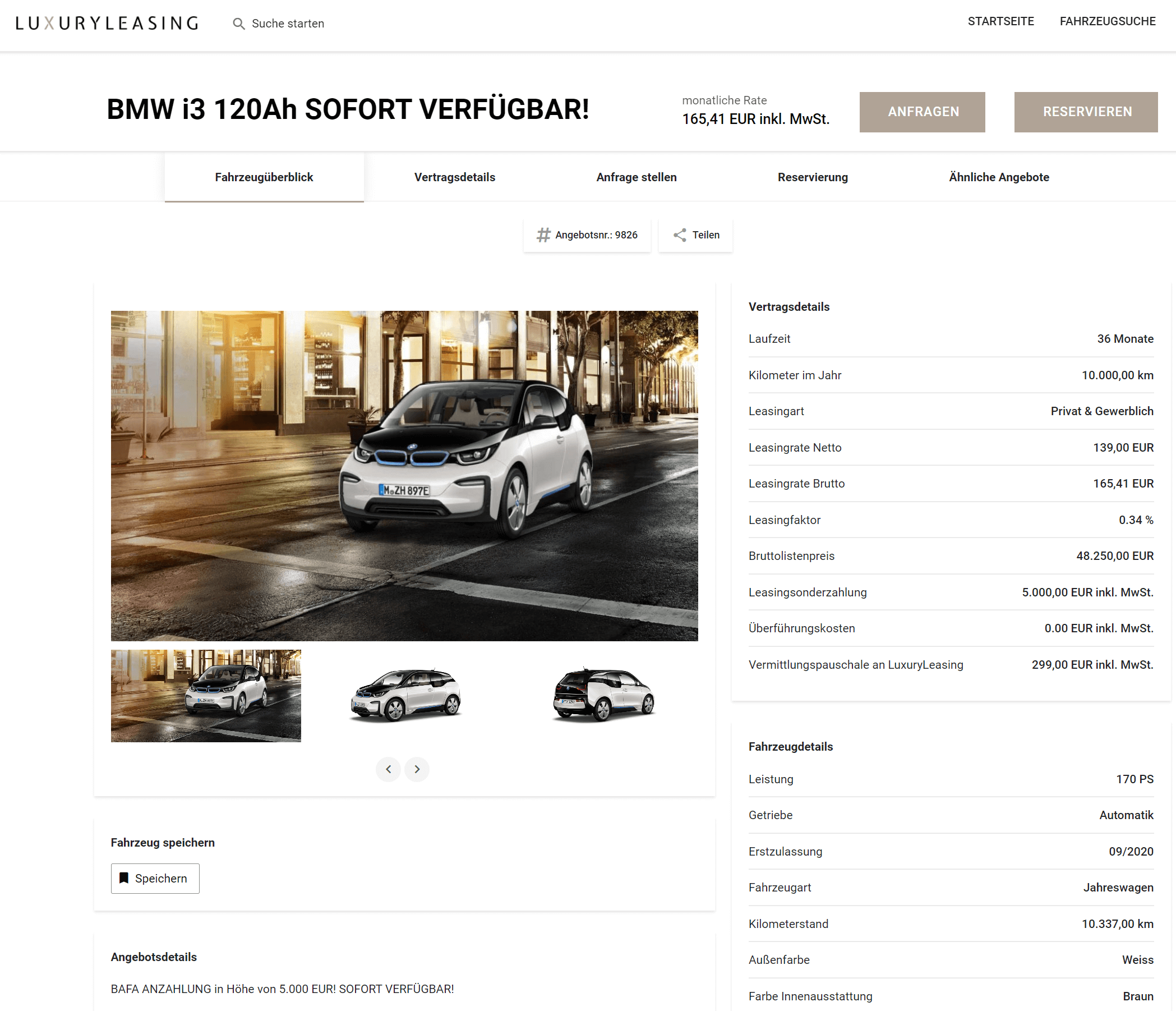Viewport: 1176px width, 1011px height.
Task: Click the Überführungskosten value 0.00 EUR
Action: pyautogui.click(x=1099, y=628)
